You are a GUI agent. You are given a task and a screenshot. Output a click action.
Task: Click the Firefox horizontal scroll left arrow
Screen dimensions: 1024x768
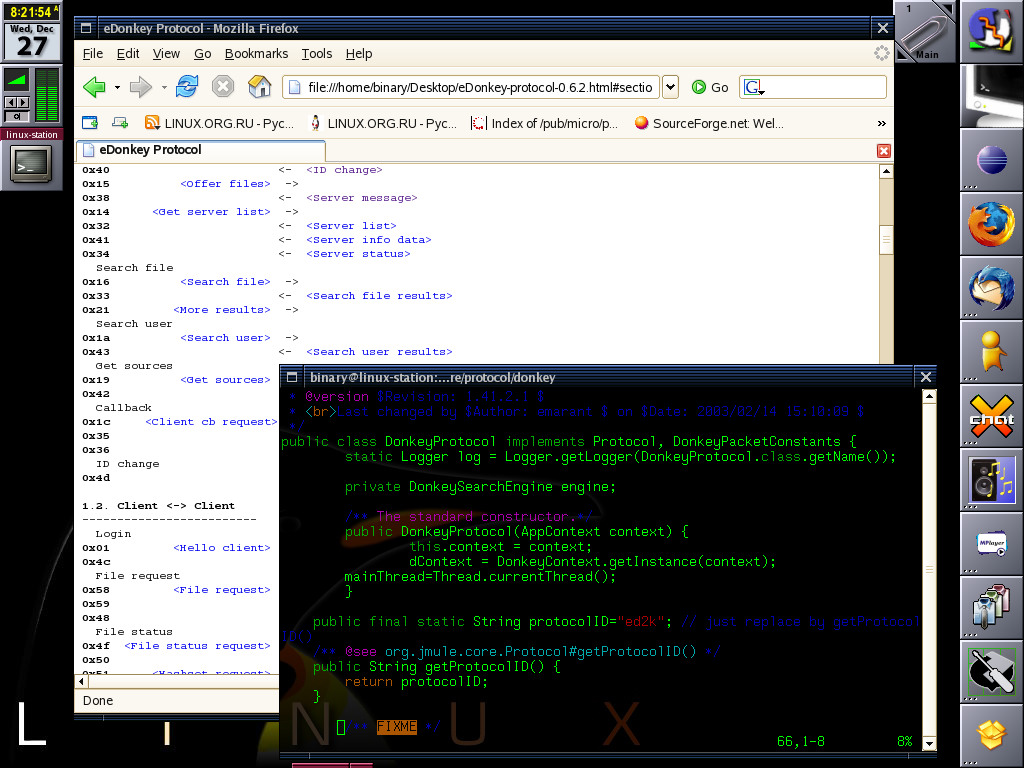(x=82, y=682)
